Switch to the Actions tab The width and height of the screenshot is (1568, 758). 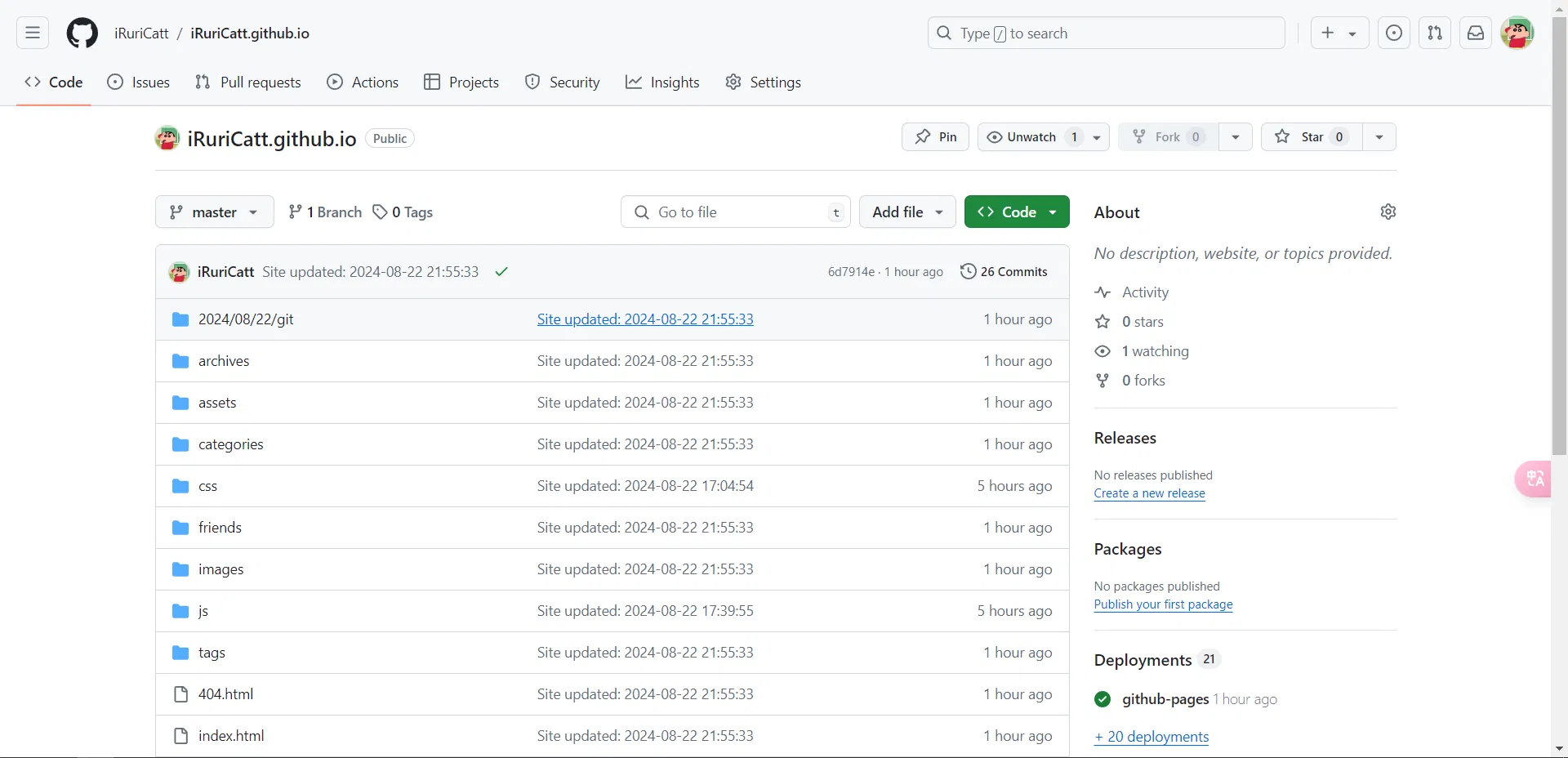tap(363, 82)
